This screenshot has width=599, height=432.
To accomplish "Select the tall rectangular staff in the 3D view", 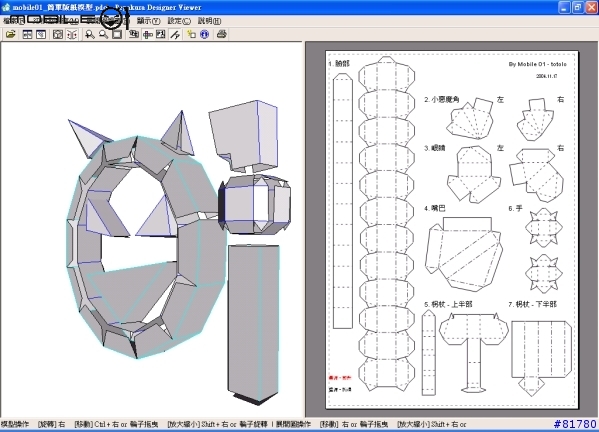I will pos(253,324).
